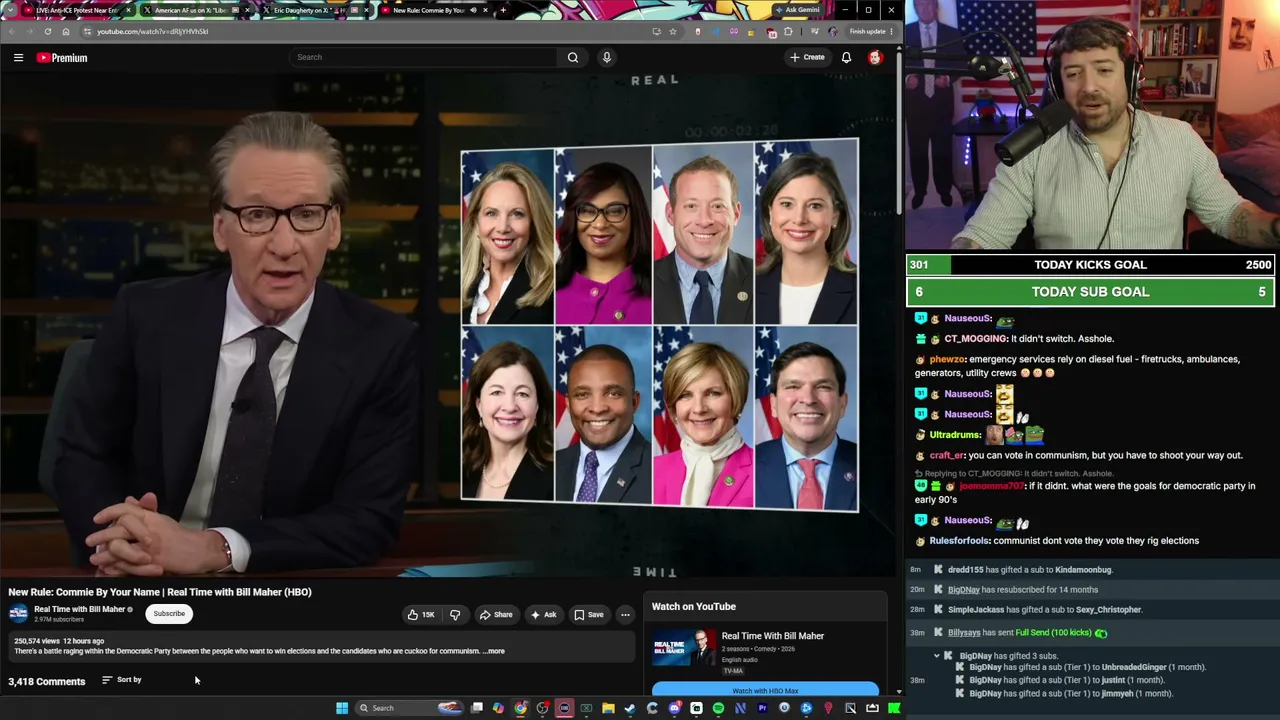Click the TODAY SUB GOAL progress bar

[1090, 292]
